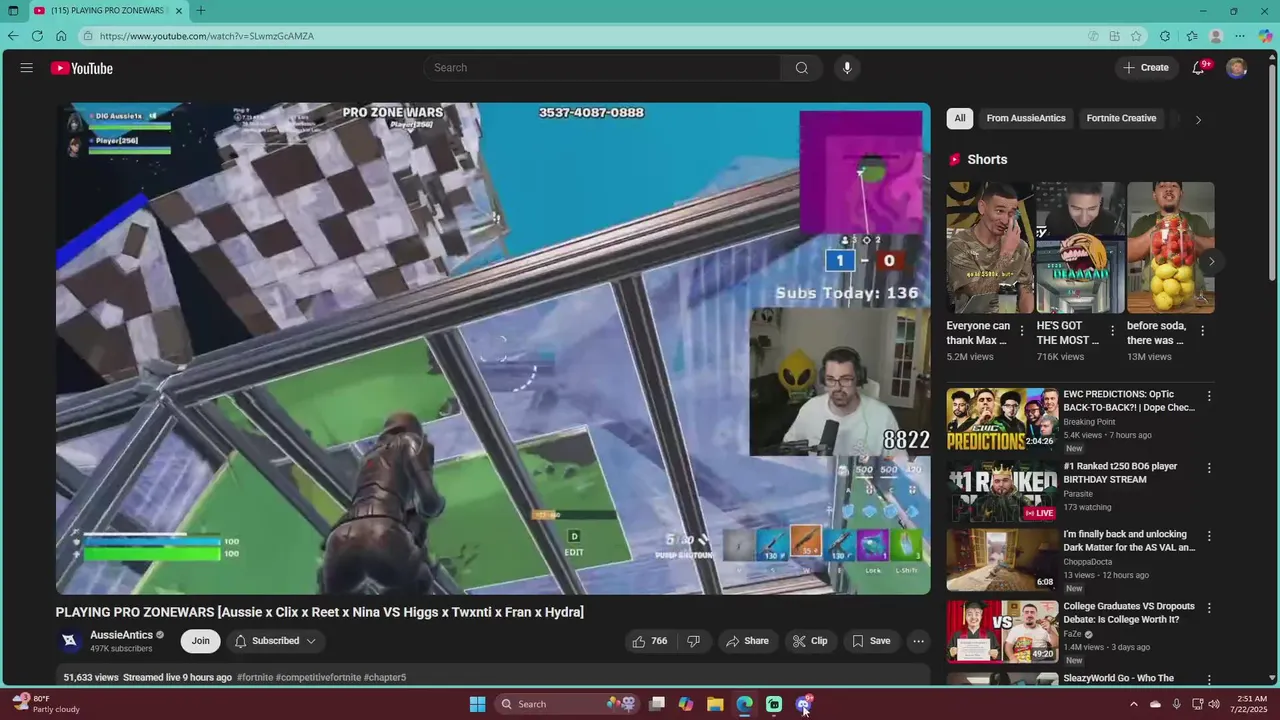Open a new browser tab
This screenshot has width=1280, height=720.
coord(201,10)
